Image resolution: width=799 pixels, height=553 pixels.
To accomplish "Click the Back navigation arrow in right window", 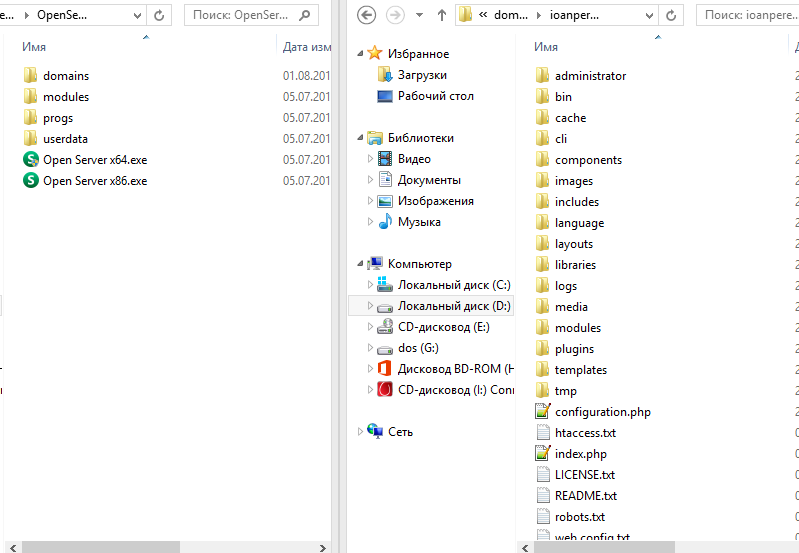I will [x=367, y=16].
